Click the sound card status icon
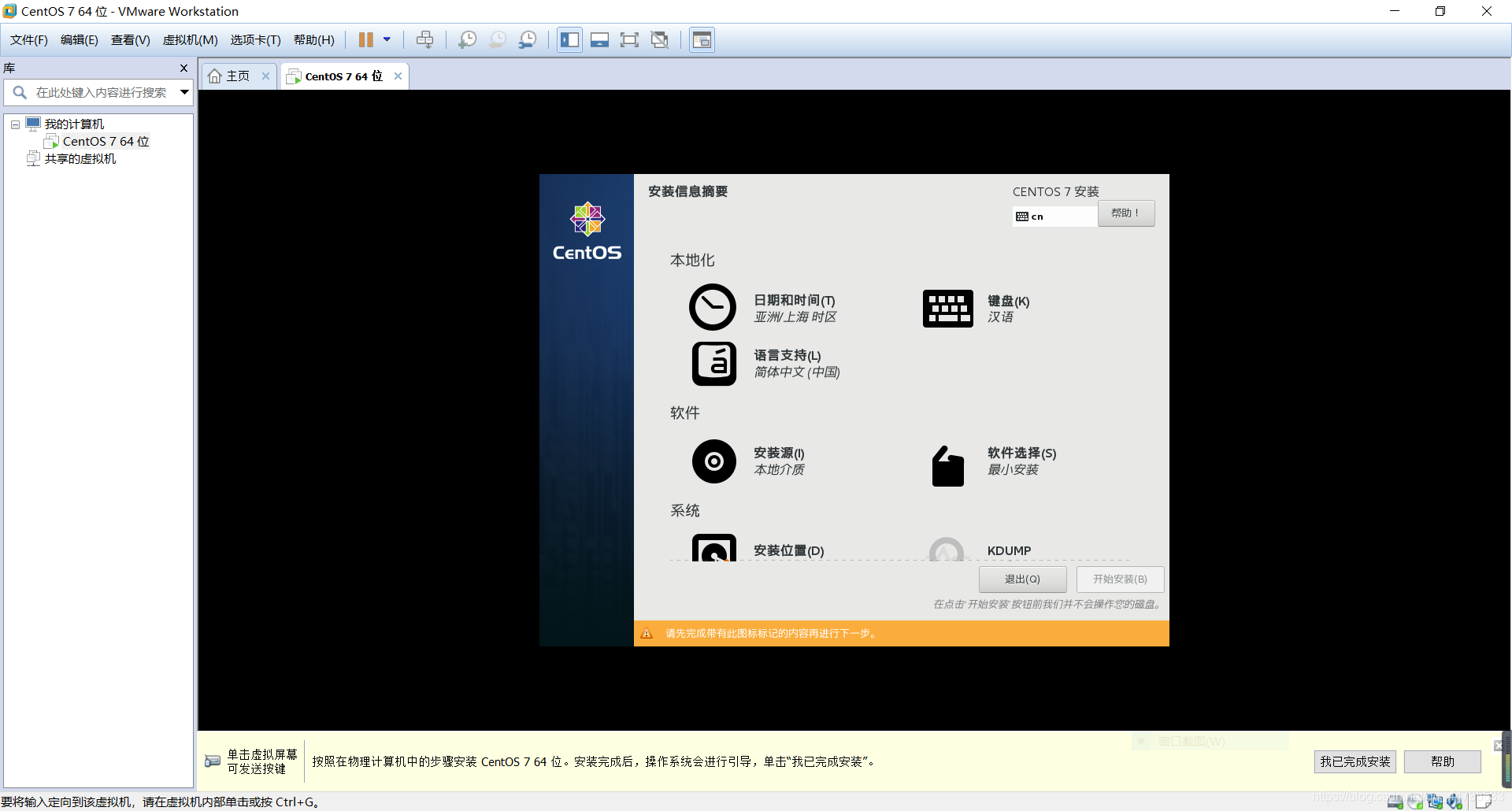The height and width of the screenshot is (811, 1512). tap(1455, 802)
